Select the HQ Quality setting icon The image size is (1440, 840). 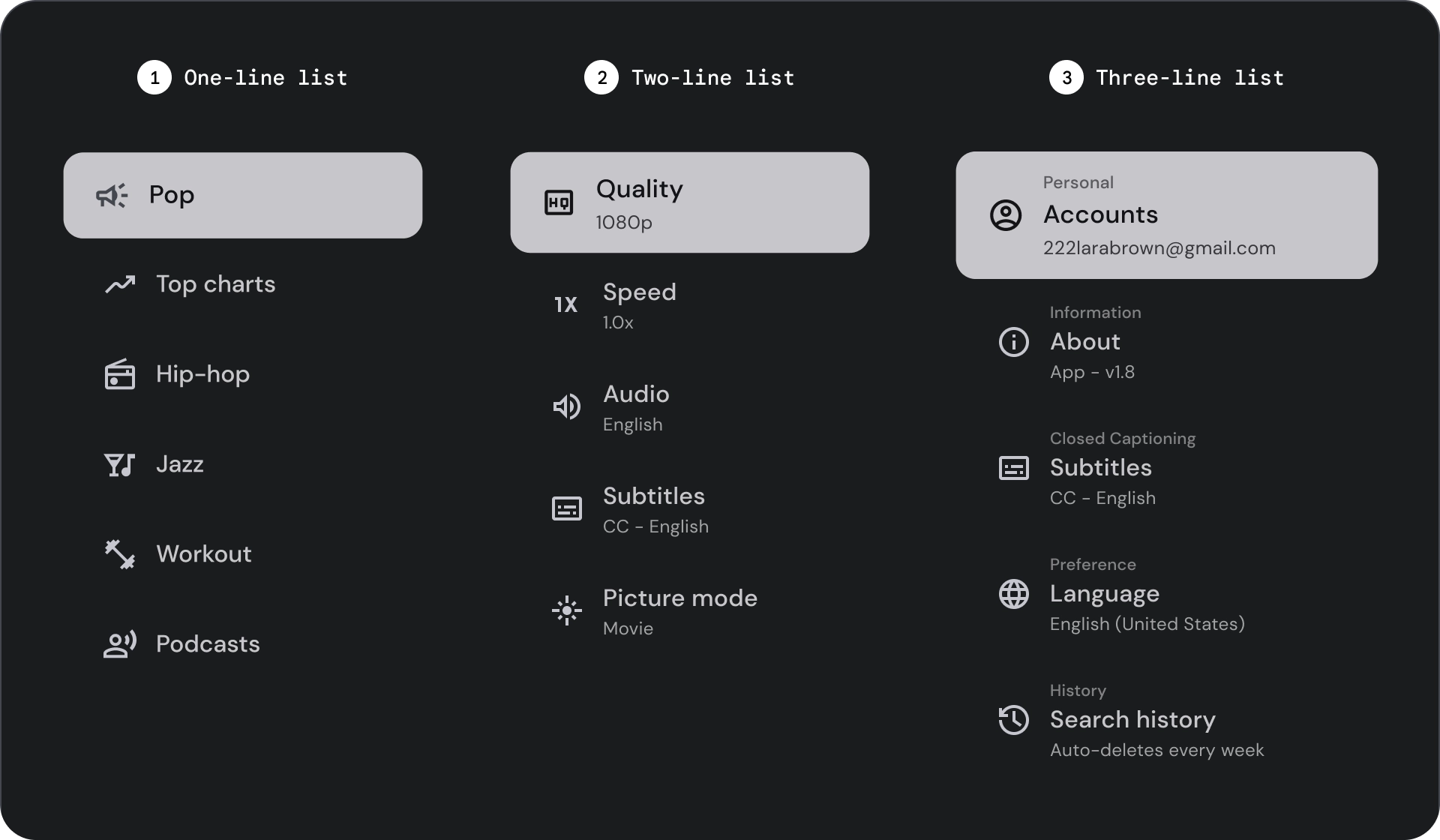tap(558, 202)
